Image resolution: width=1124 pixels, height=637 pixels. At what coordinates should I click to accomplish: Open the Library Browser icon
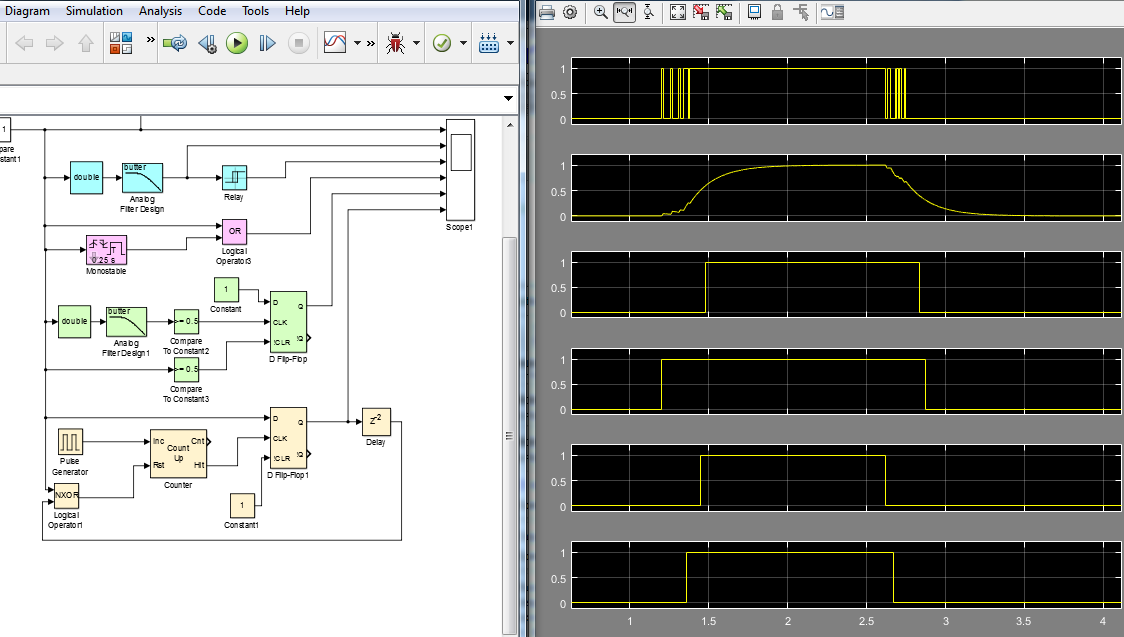(120, 43)
